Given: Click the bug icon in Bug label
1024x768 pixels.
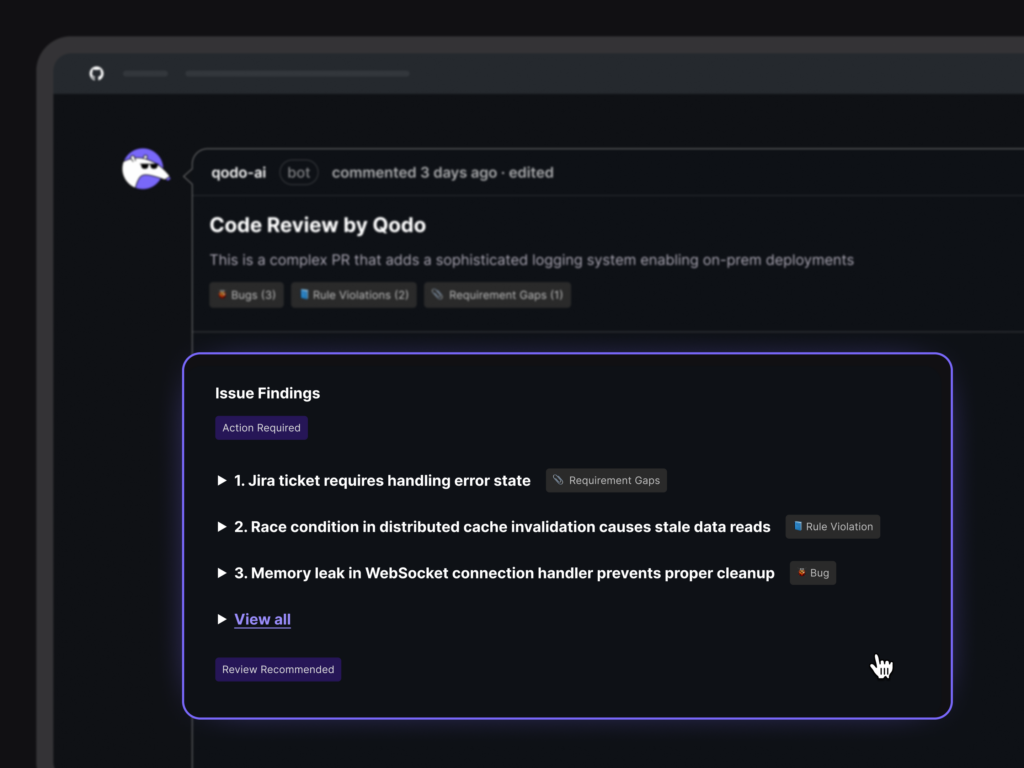Looking at the screenshot, I should (x=802, y=573).
